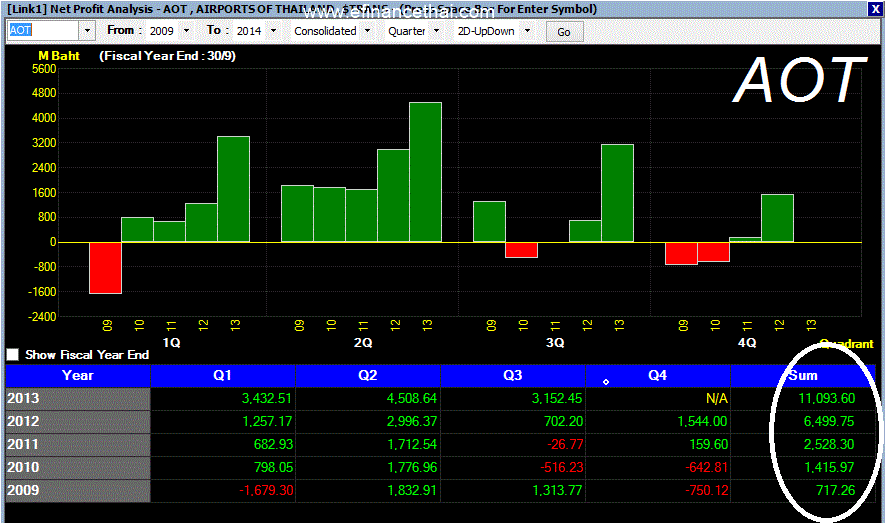The width and height of the screenshot is (886, 523).
Task: Click the 1,776.96 Q2 2010 cell
Action: [368, 468]
